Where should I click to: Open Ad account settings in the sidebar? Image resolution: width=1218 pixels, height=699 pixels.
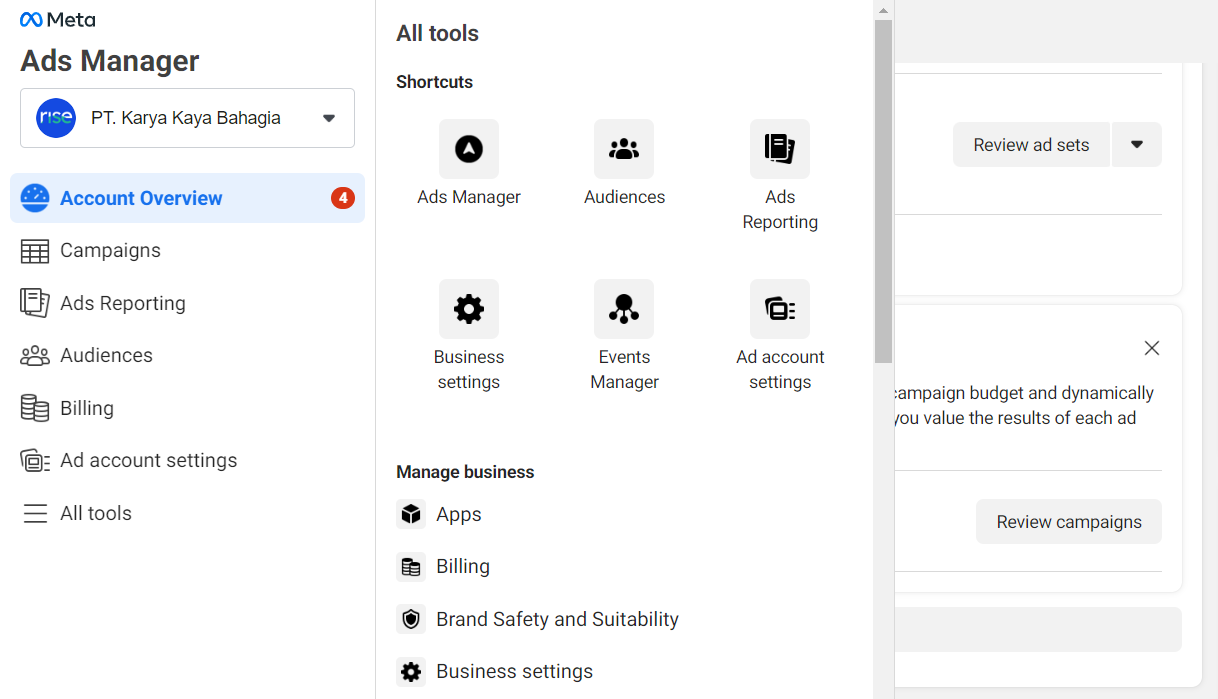tap(187, 461)
